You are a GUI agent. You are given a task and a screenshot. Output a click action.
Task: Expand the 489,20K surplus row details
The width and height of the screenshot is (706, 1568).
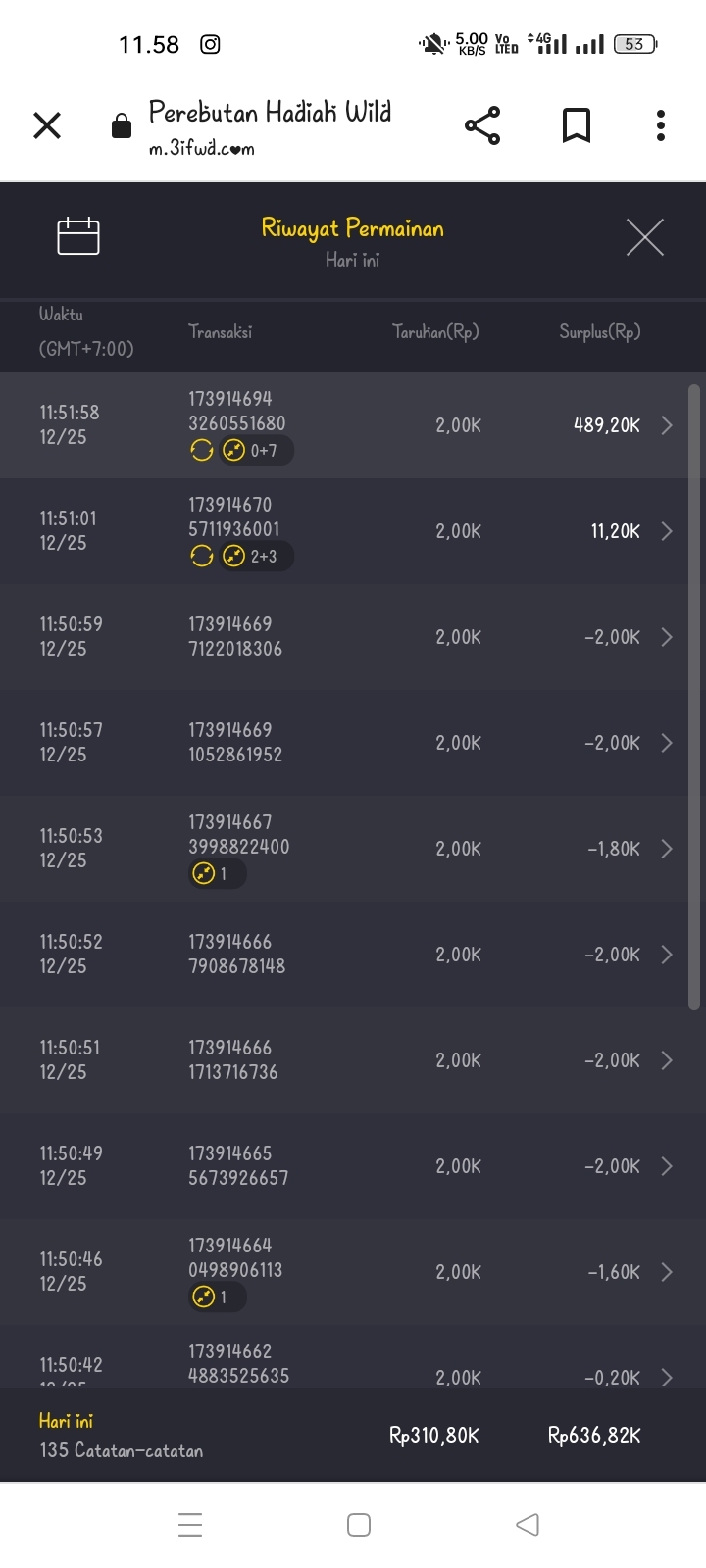667,425
